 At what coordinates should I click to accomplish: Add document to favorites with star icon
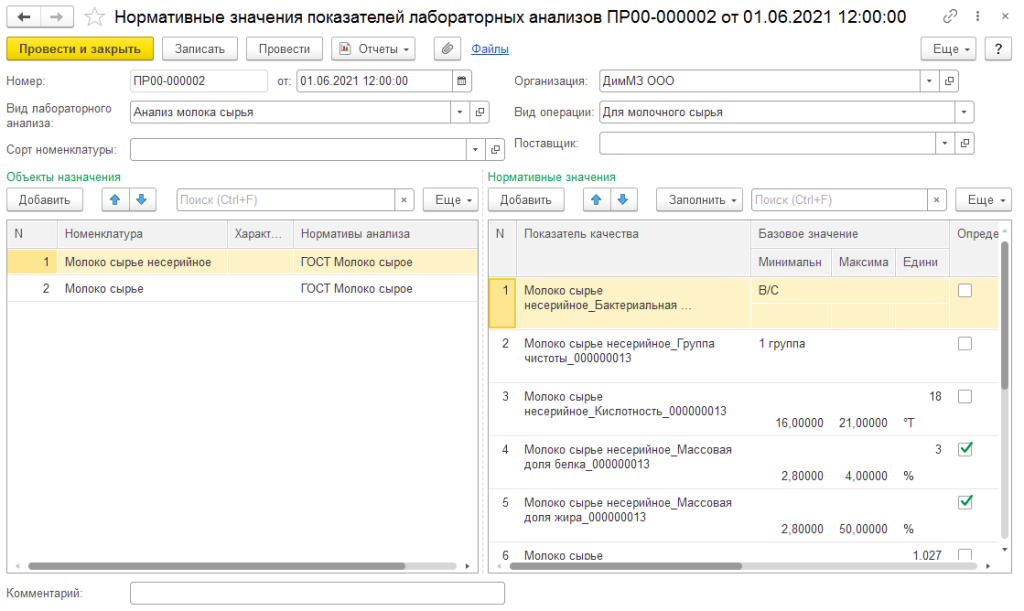point(93,17)
